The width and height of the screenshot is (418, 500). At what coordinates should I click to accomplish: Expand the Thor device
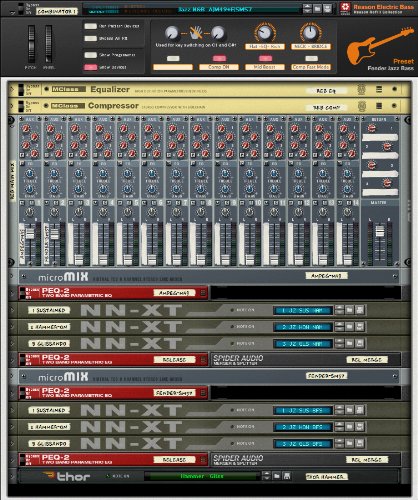click(12, 476)
